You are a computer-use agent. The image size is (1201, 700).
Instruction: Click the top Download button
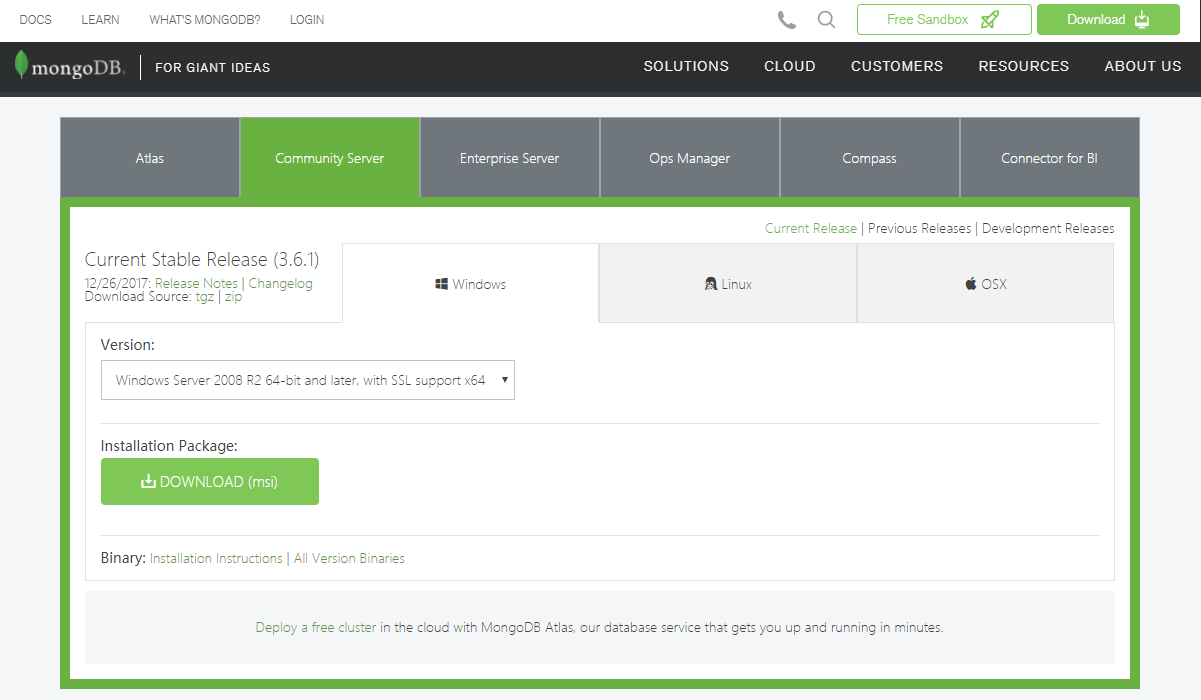[x=1108, y=20]
